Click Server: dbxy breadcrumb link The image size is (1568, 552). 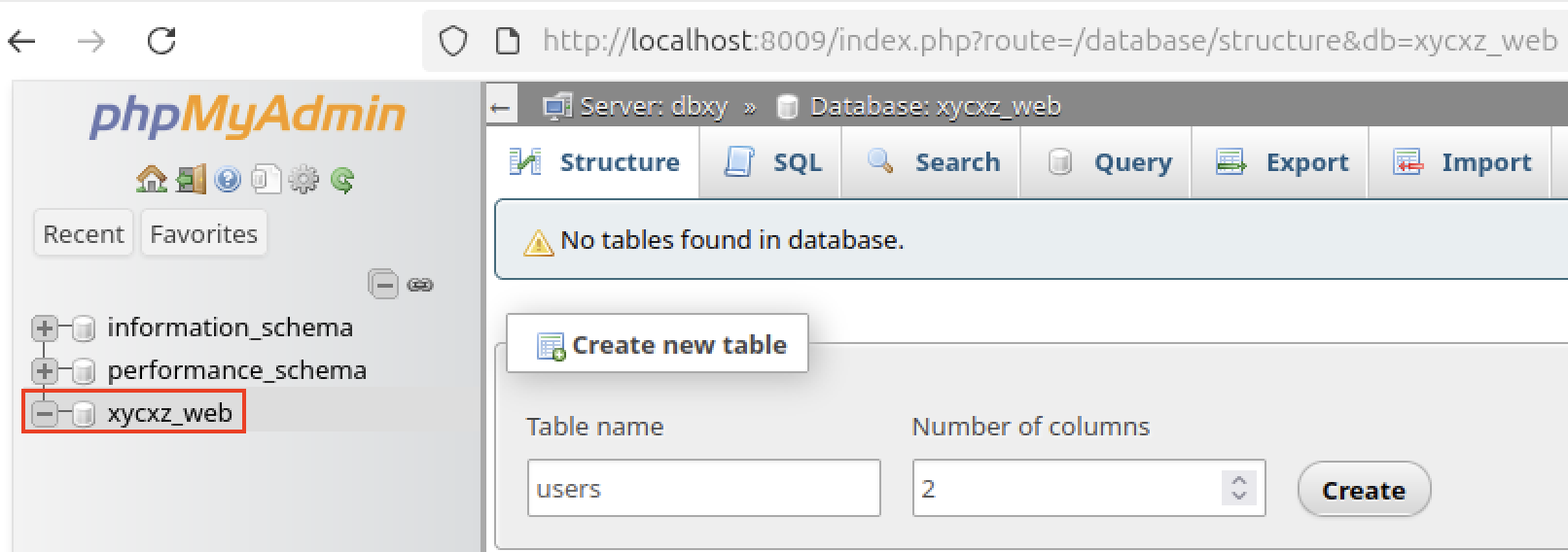point(654,106)
